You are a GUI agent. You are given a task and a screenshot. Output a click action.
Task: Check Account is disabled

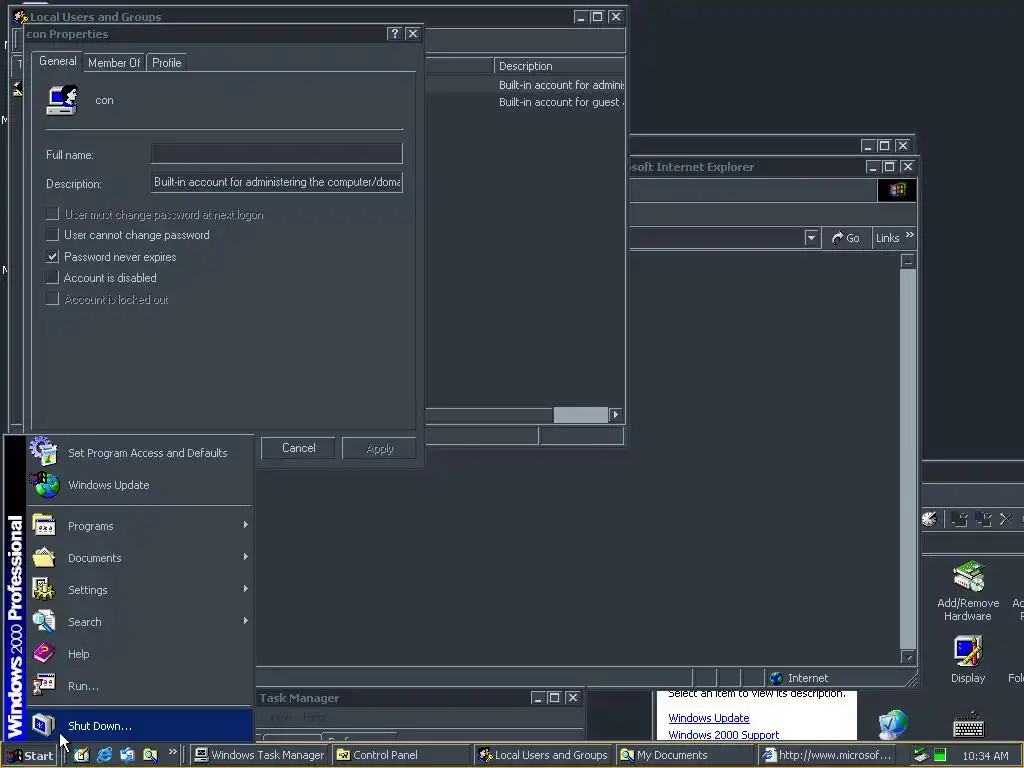tap(52, 278)
